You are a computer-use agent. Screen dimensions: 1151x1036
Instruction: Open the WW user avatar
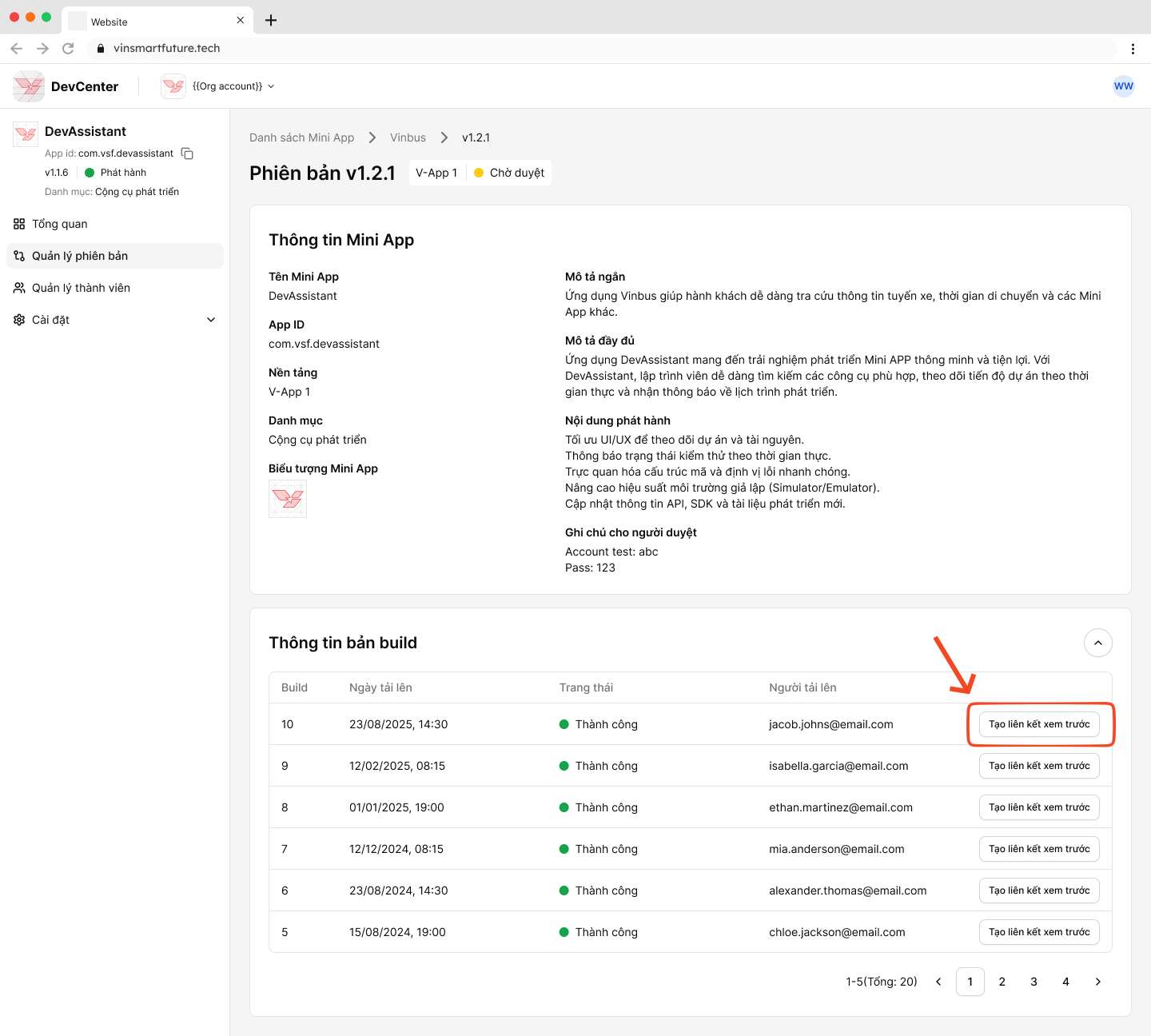(x=1124, y=86)
